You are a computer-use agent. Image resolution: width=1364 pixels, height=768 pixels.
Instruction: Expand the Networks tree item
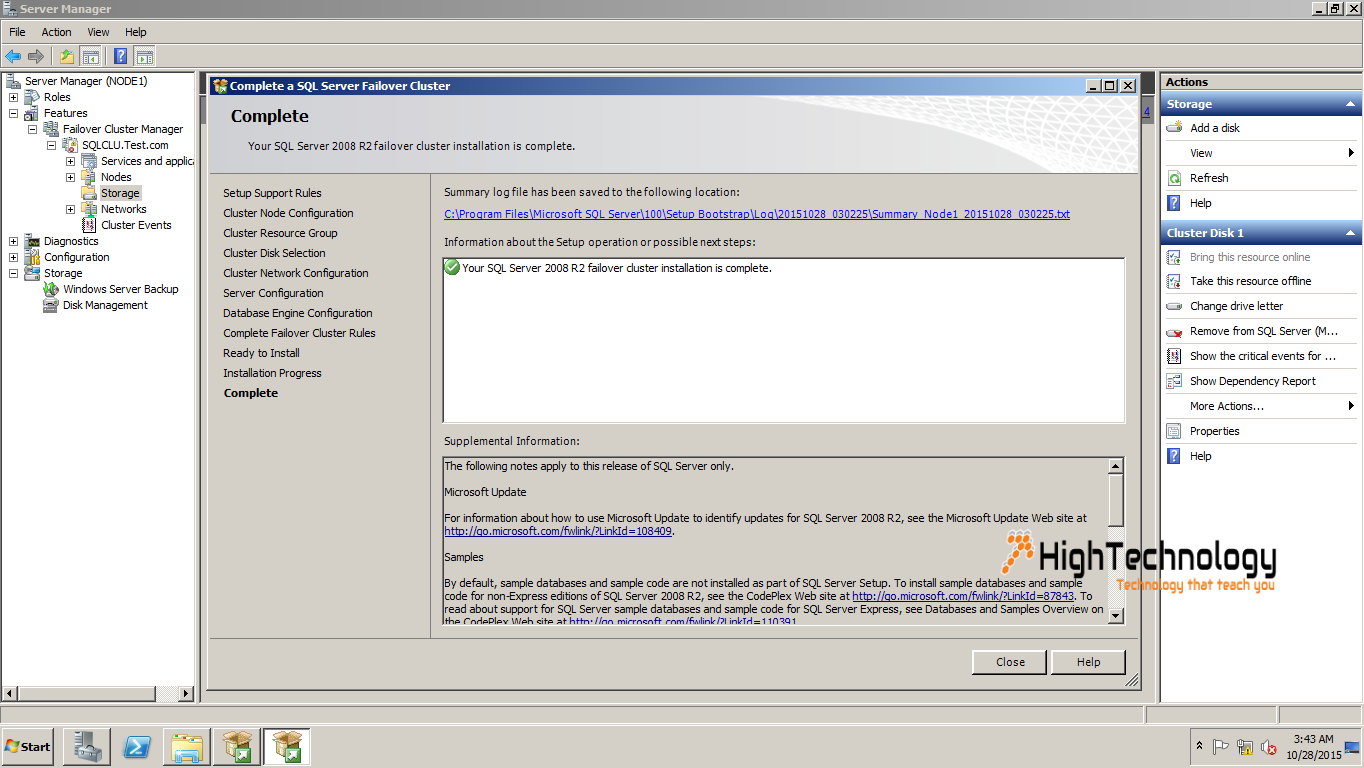tap(70, 209)
